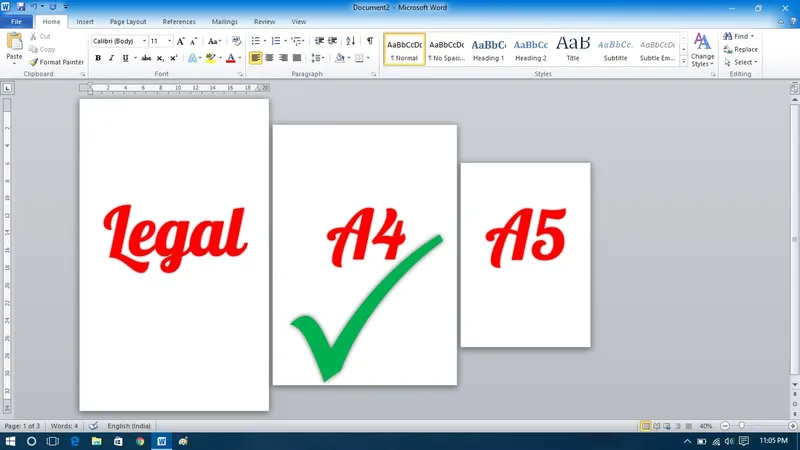Toggle Italic formatting
This screenshot has width=800, height=450.
(111, 58)
